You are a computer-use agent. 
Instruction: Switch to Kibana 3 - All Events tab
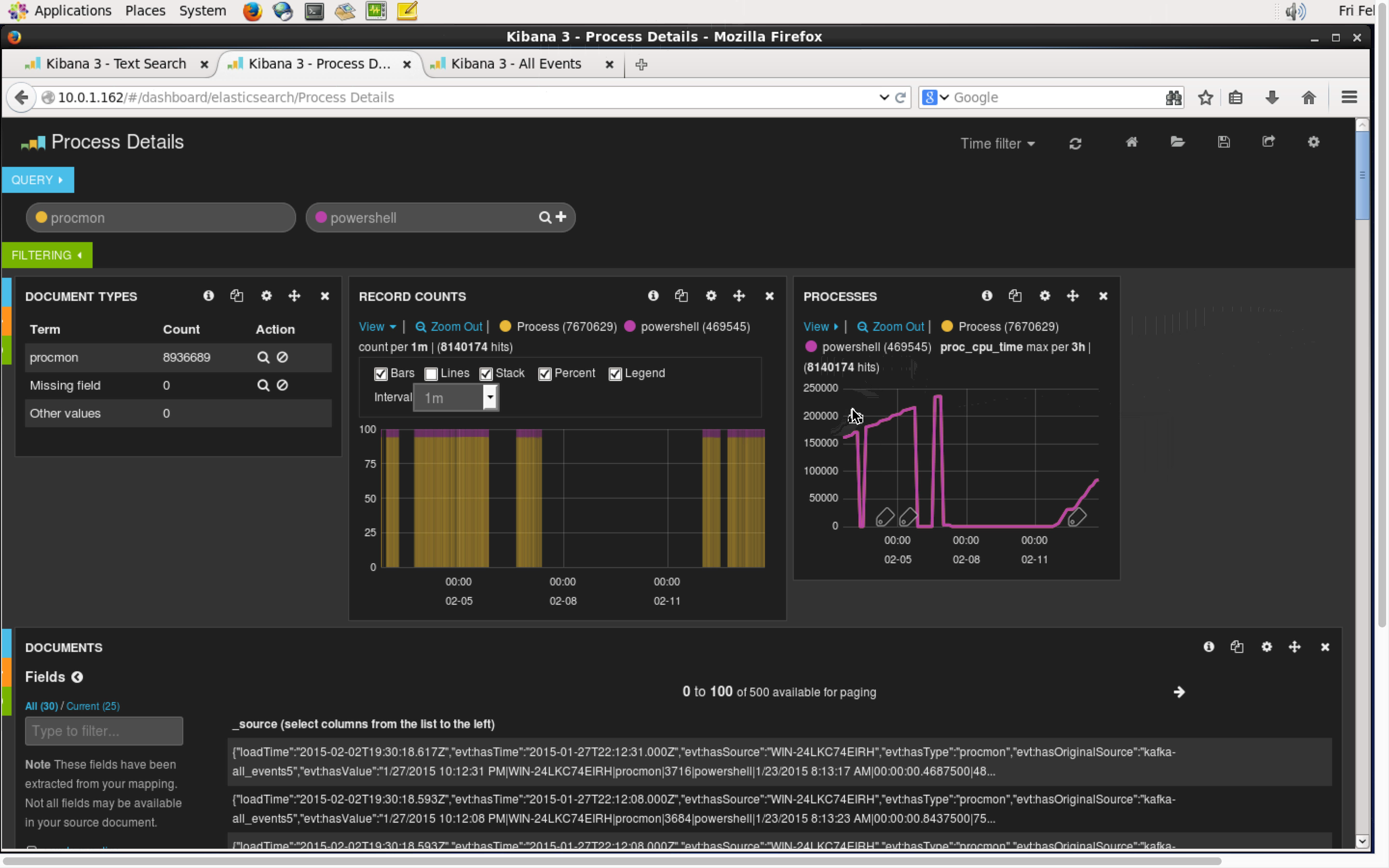(x=516, y=64)
